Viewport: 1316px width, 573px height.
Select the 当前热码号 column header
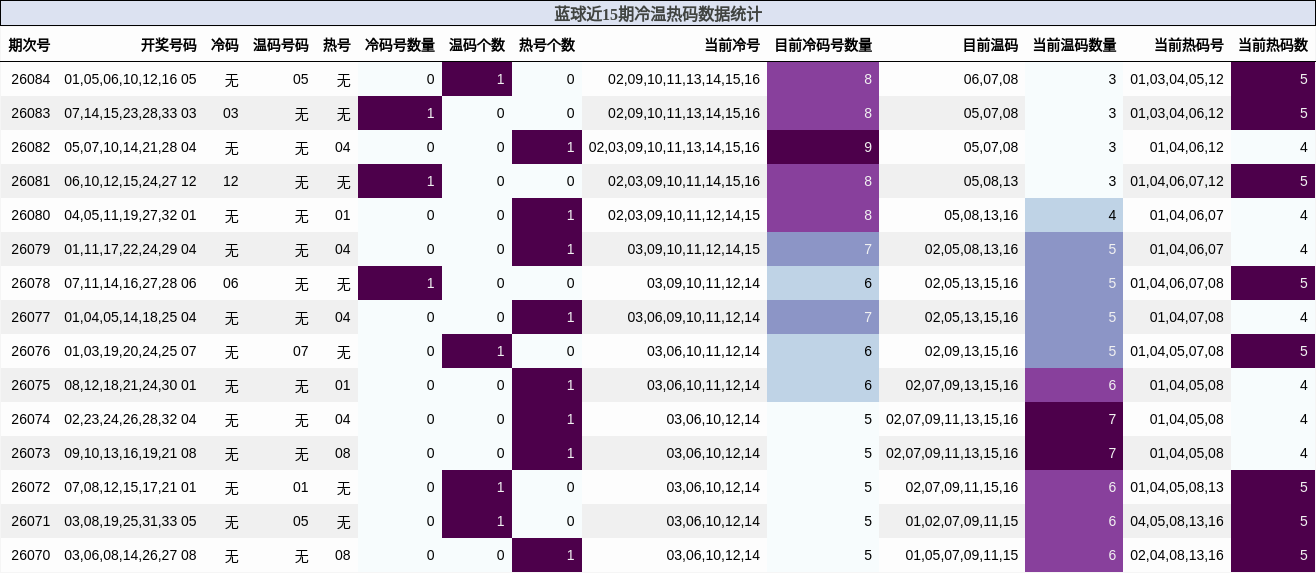tap(1189, 45)
